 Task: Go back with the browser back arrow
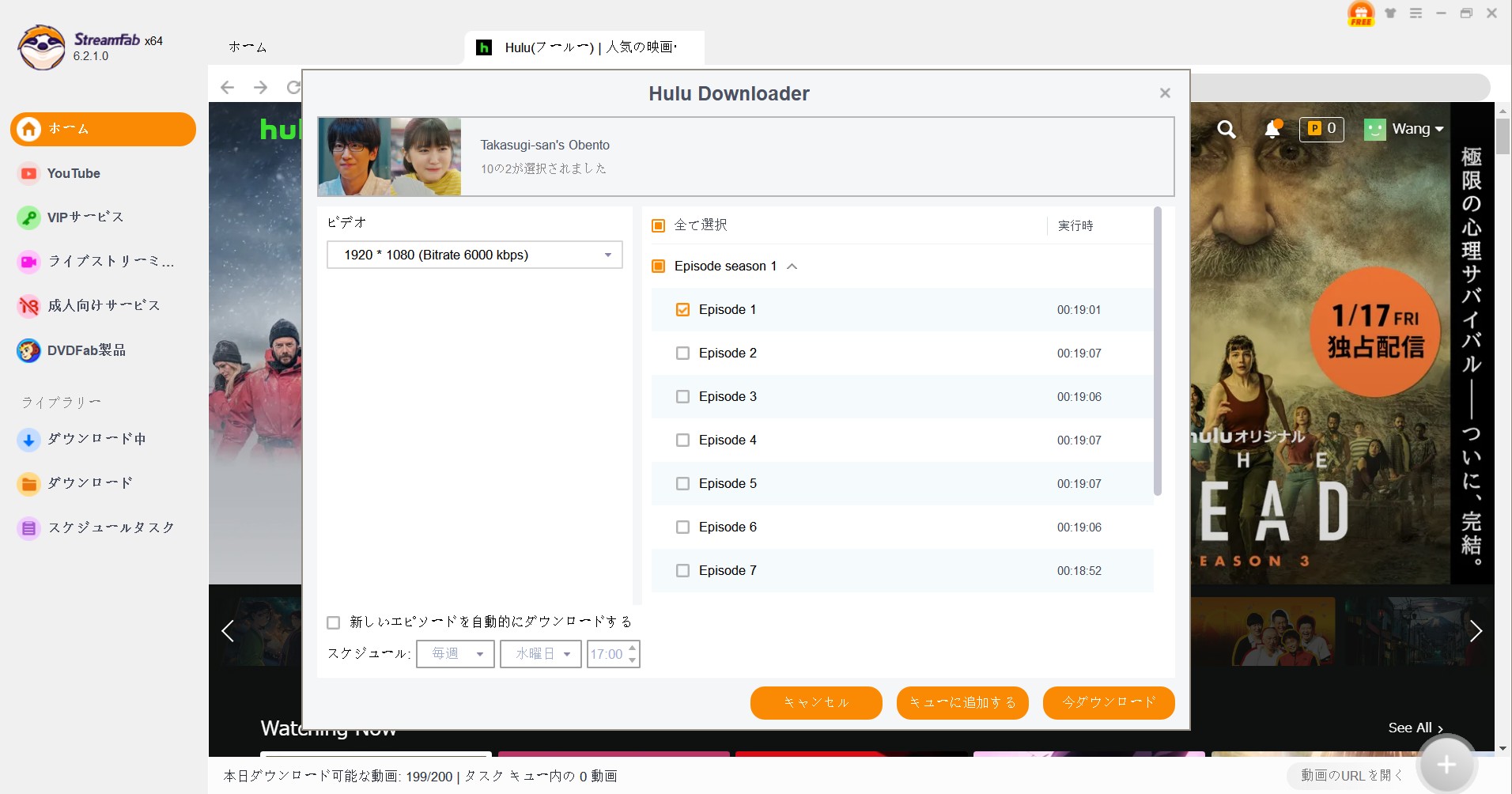click(228, 87)
